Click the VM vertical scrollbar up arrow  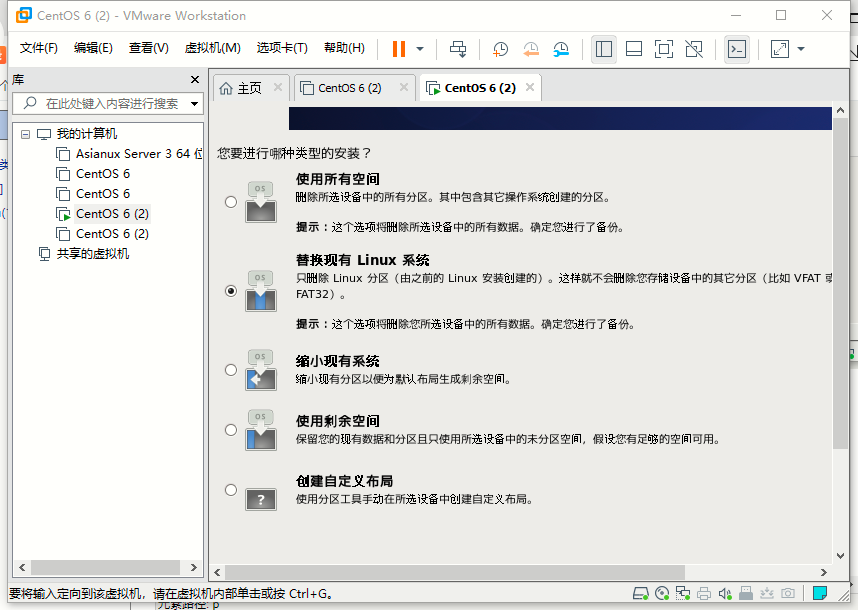click(x=840, y=111)
